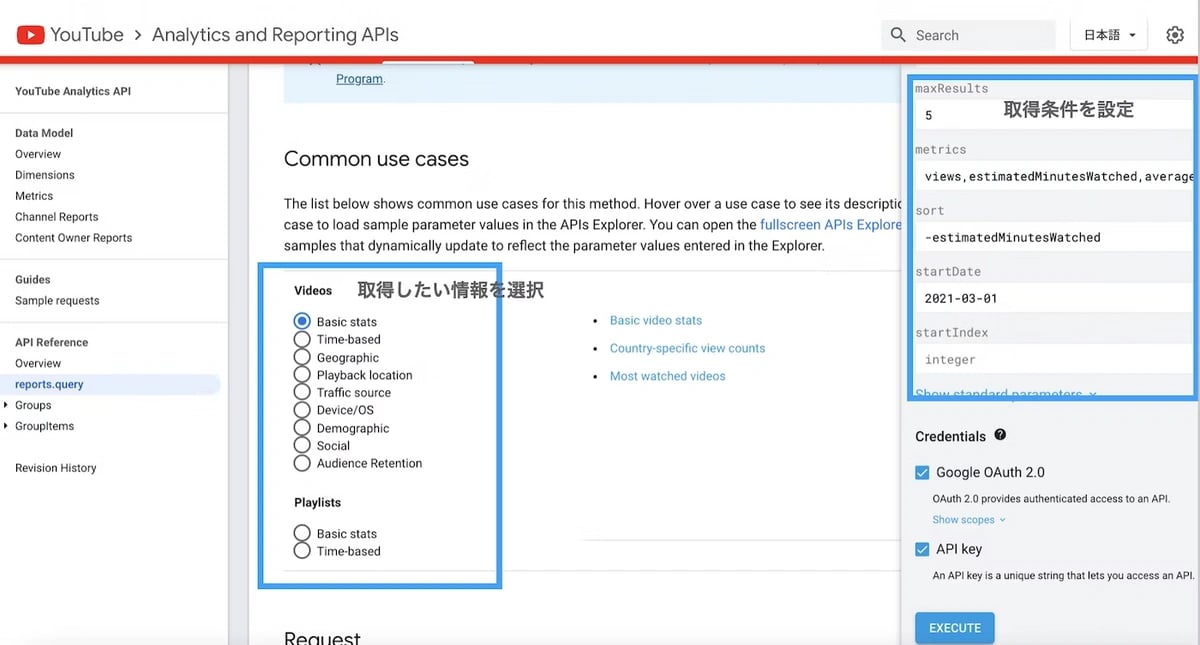Select the Geographic radio button
The image size is (1200, 645).
pos(302,357)
